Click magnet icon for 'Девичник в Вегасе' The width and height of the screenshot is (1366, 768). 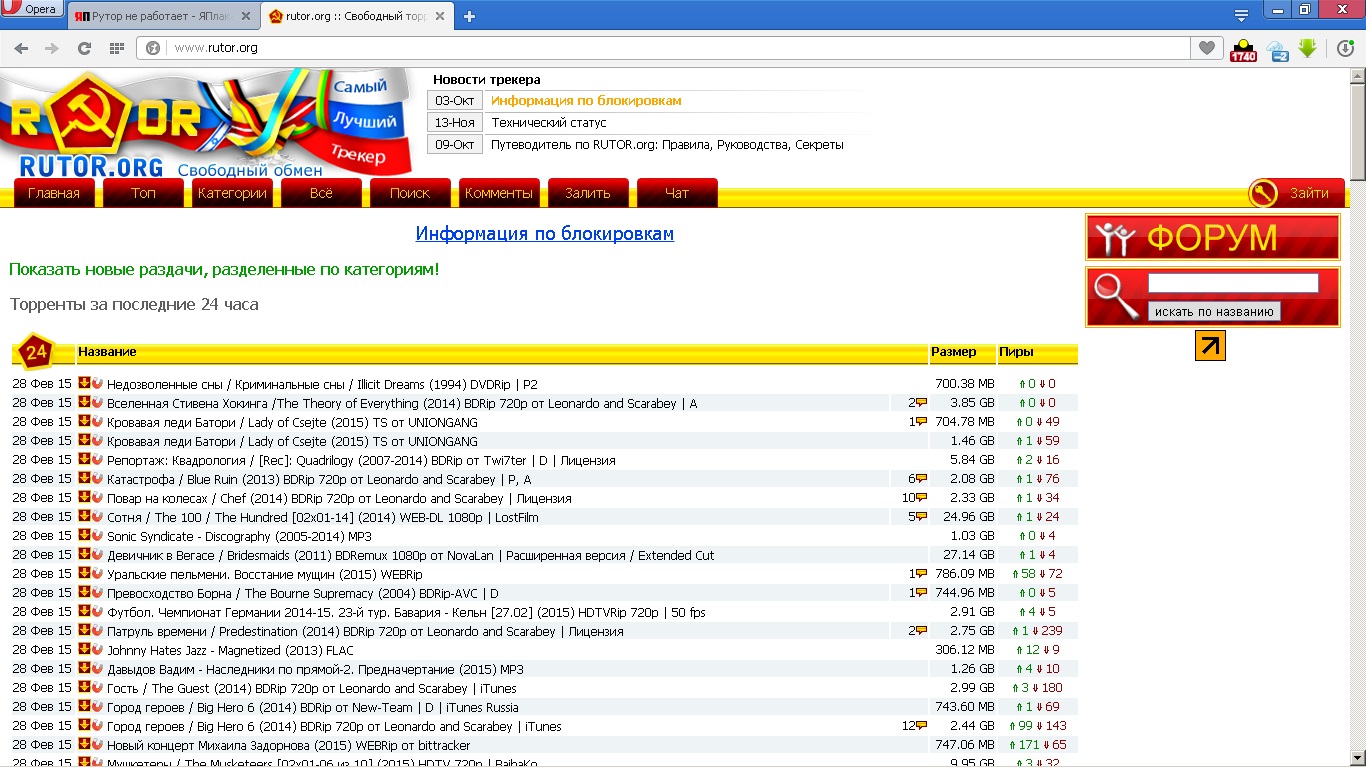[97, 554]
